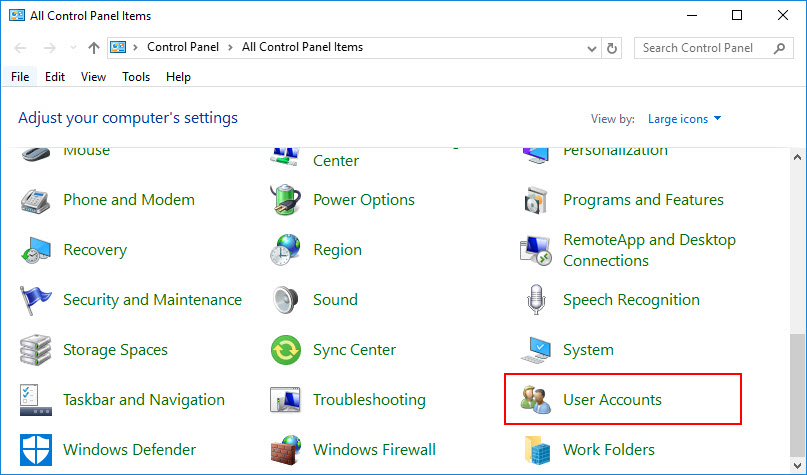Viewport: 807px width, 475px height.
Task: Click the Control Panel icon in the address bar
Action: (x=118, y=47)
